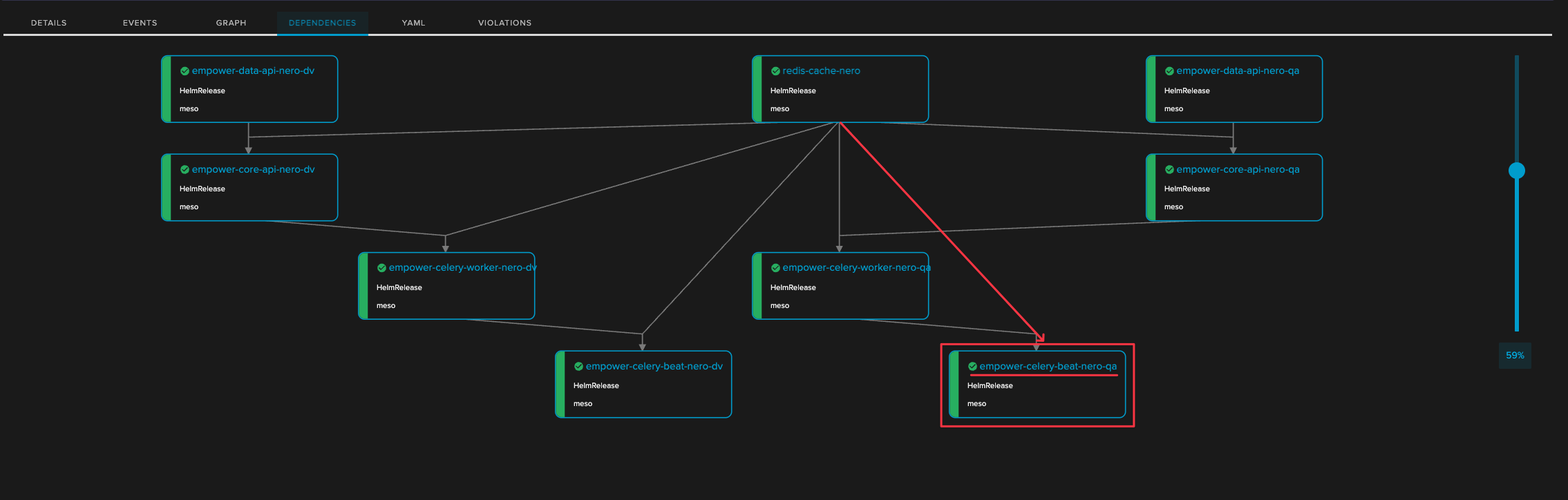Click meso namespace in empower-data-api-nero-qa node

1173,109
